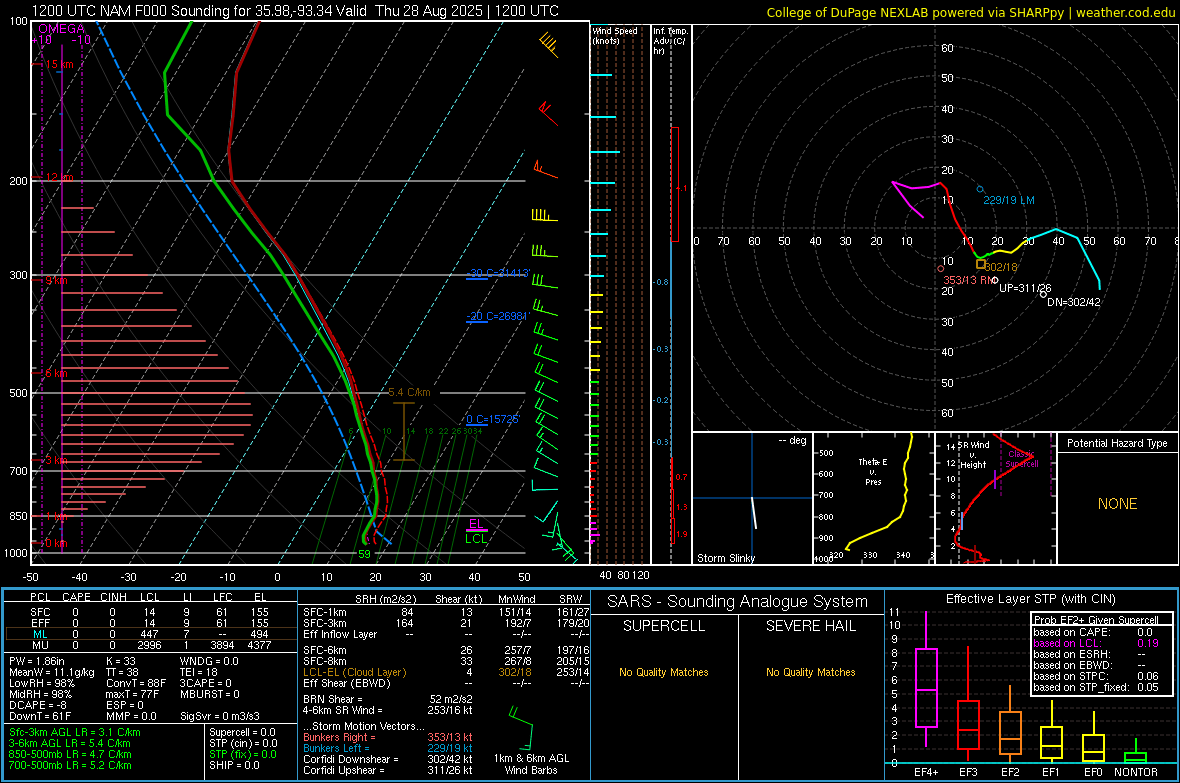The image size is (1180, 783).
Task: Click the Eff Inflow Layer row label
Action: pos(340,634)
